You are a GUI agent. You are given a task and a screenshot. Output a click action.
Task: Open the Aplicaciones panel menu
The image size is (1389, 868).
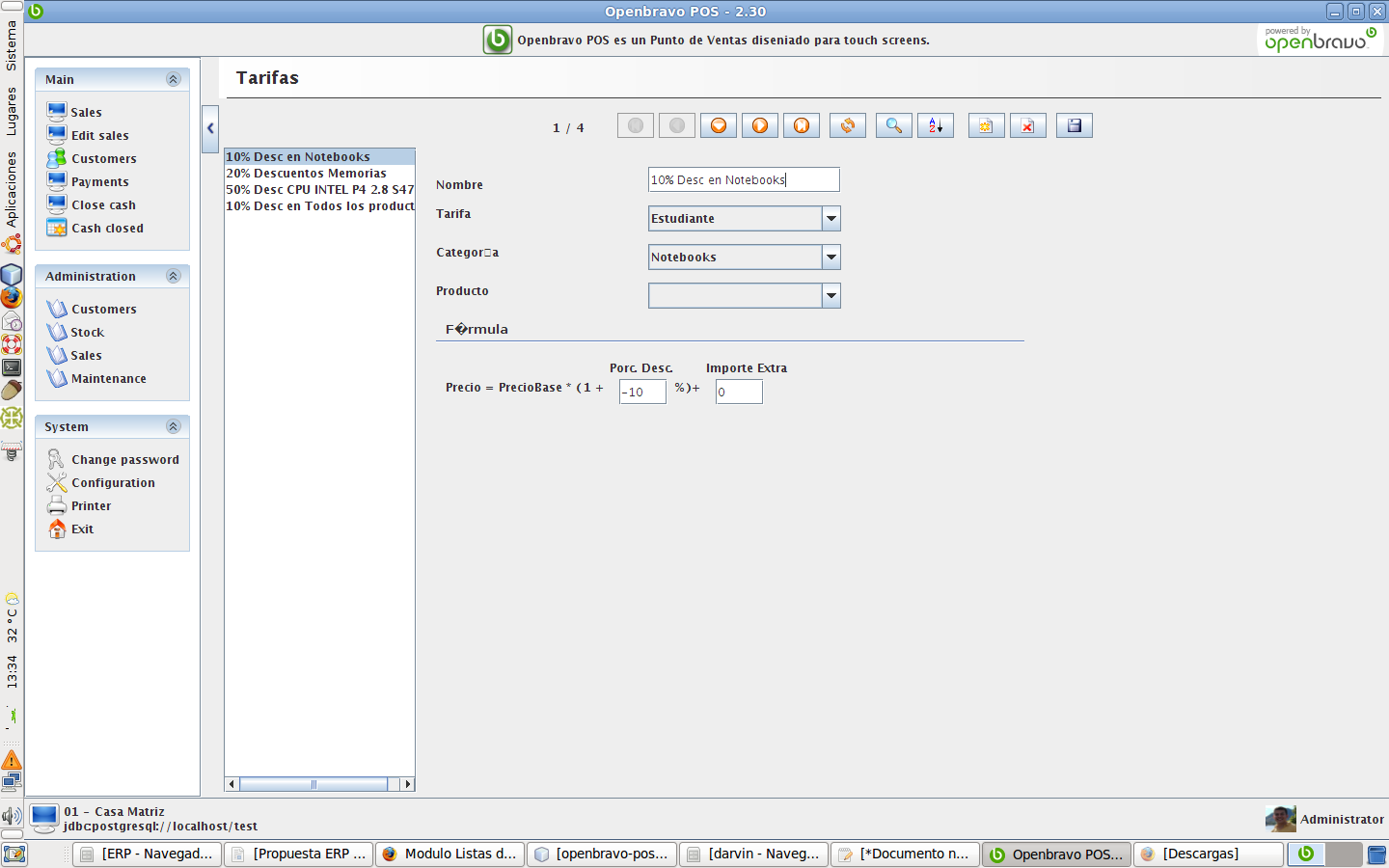[12, 189]
